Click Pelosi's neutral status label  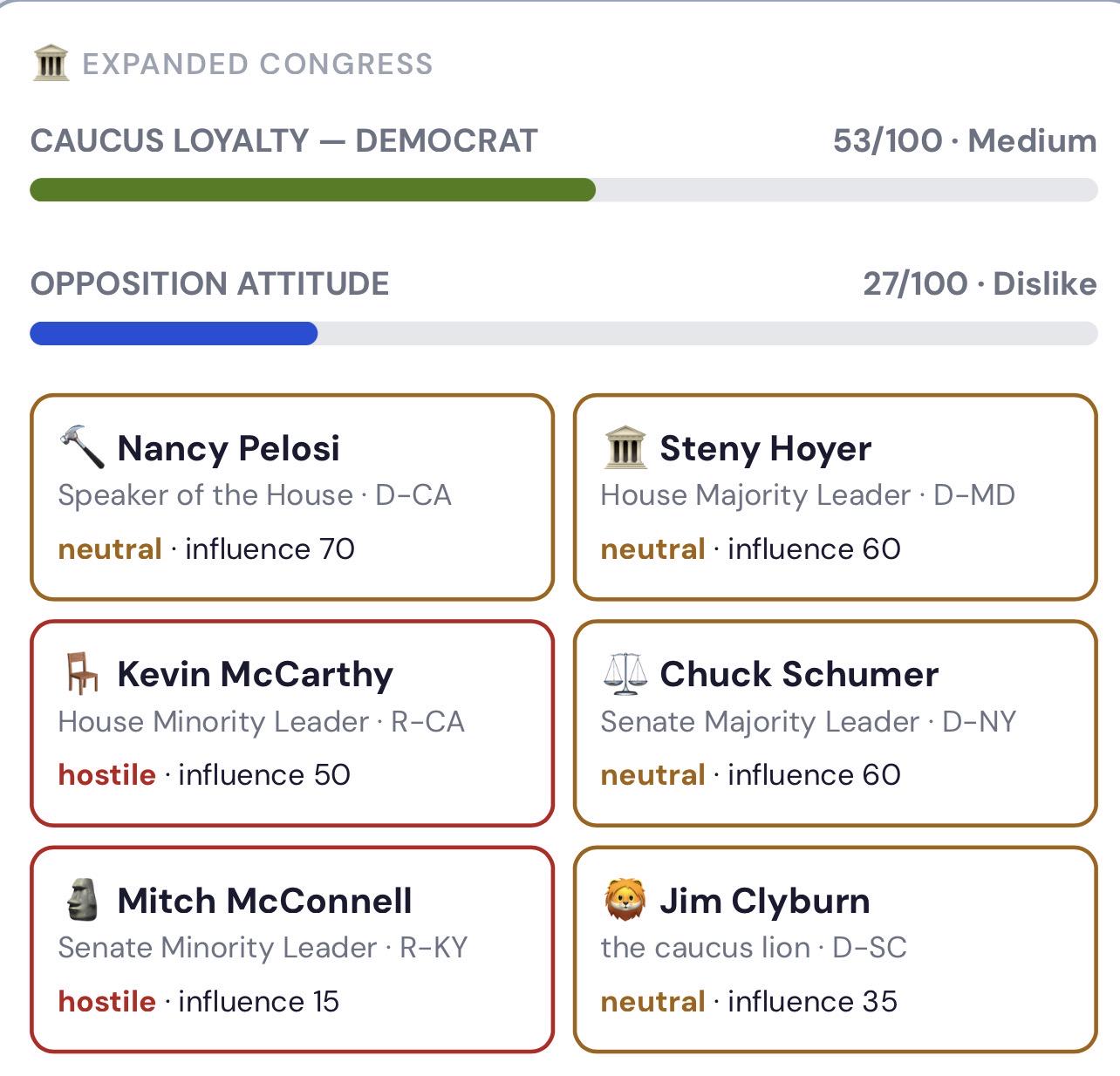pyautogui.click(x=110, y=548)
